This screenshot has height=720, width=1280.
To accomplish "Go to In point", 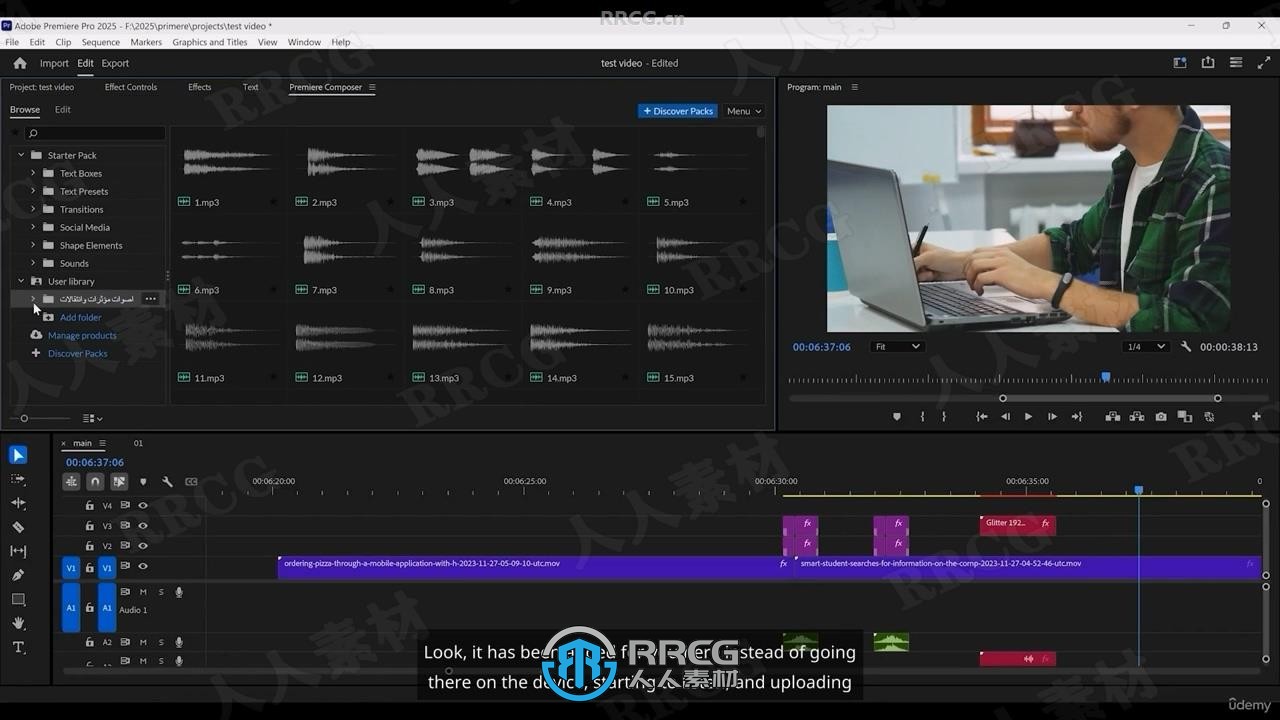I will pos(982,417).
